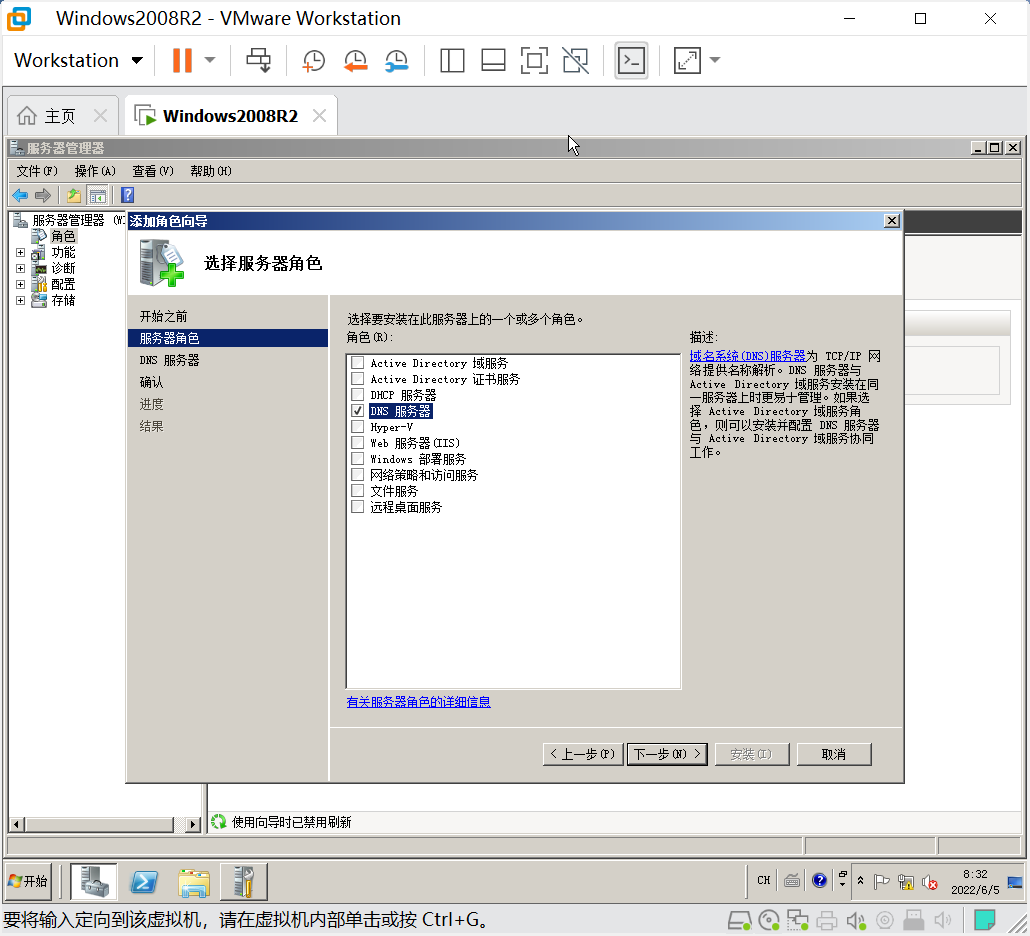Open Windows Explorer from the taskbar
1030x936 pixels.
(x=194, y=881)
